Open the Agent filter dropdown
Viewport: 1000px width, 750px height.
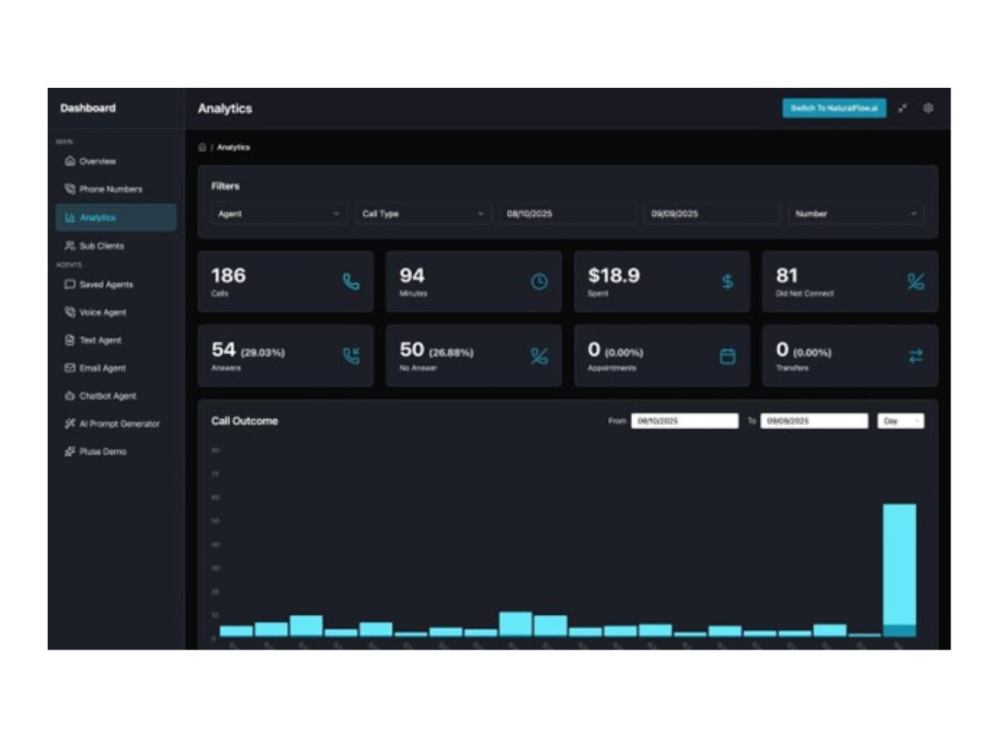coord(279,214)
